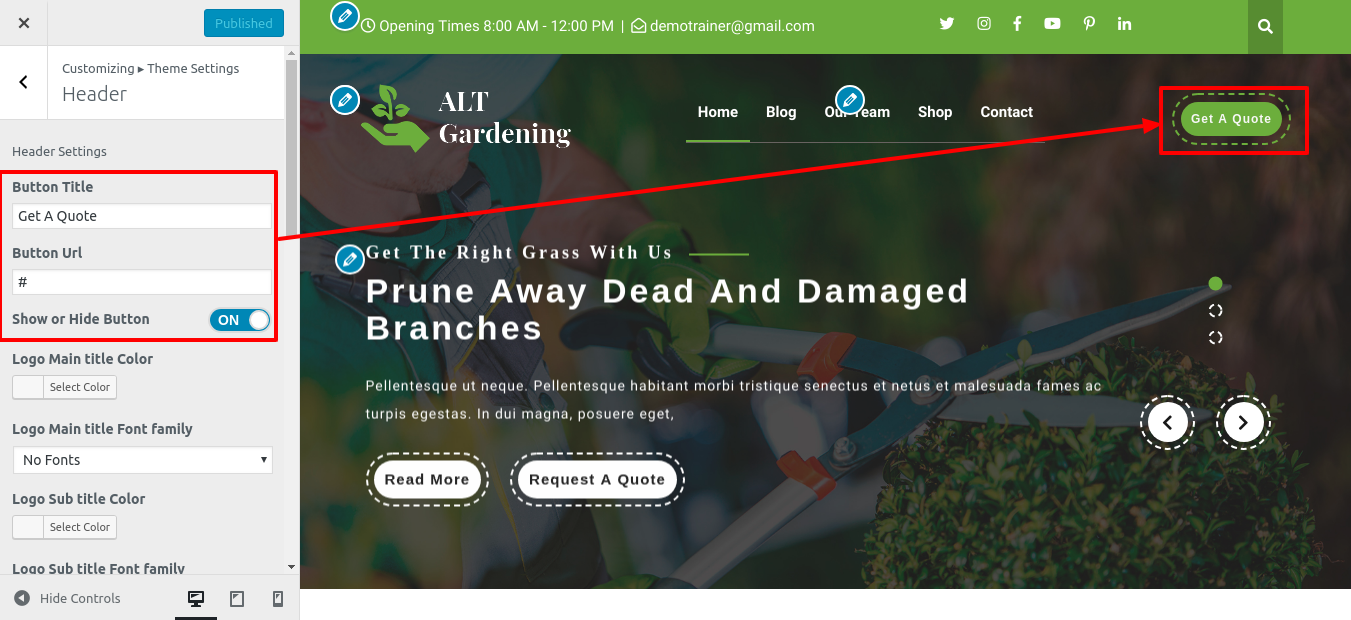Click the Get A Quote button
Screen dimensions: 1351x620
pos(1231,119)
